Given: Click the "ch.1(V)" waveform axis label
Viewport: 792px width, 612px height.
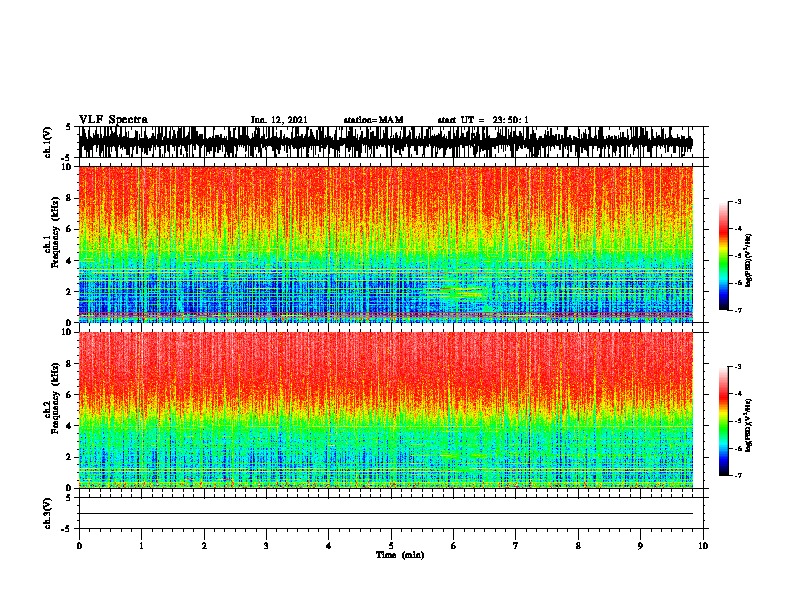Looking at the screenshot, I should [x=48, y=142].
